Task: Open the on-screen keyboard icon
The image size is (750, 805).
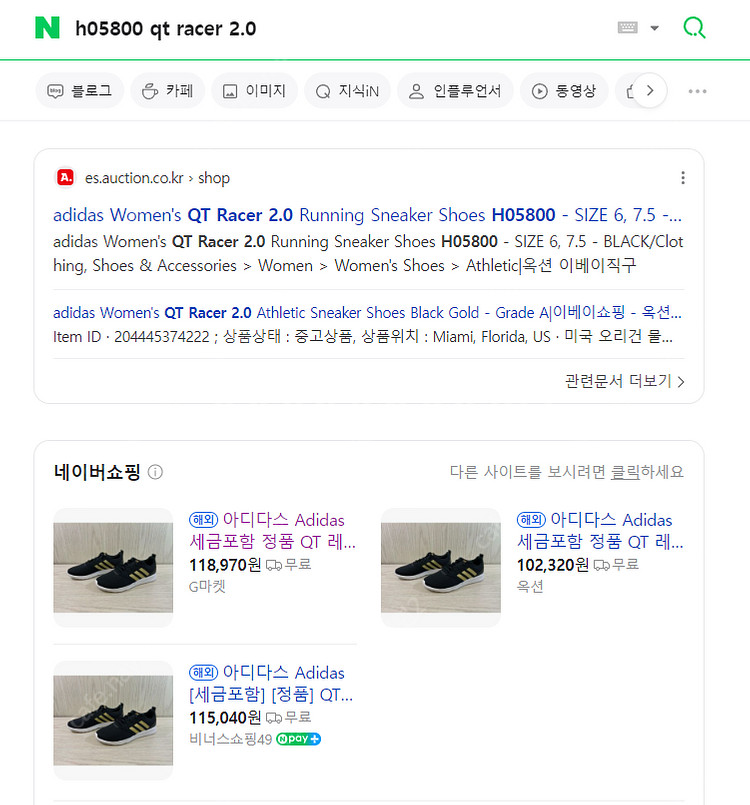Action: [x=627, y=28]
